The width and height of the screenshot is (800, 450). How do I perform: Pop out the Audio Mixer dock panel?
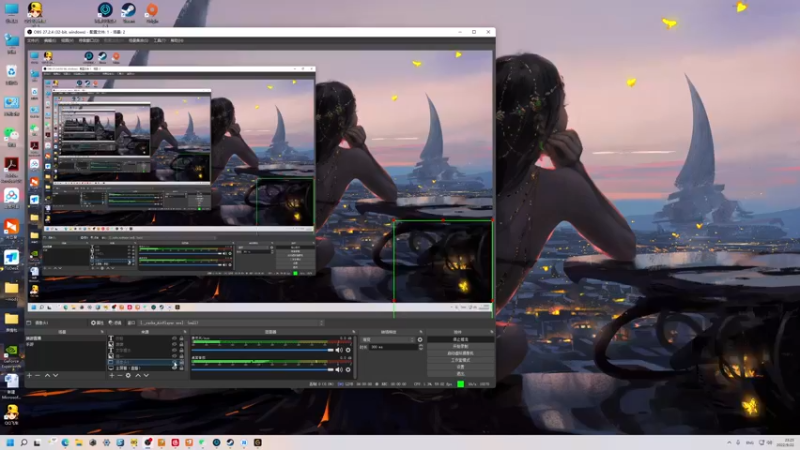click(x=354, y=332)
